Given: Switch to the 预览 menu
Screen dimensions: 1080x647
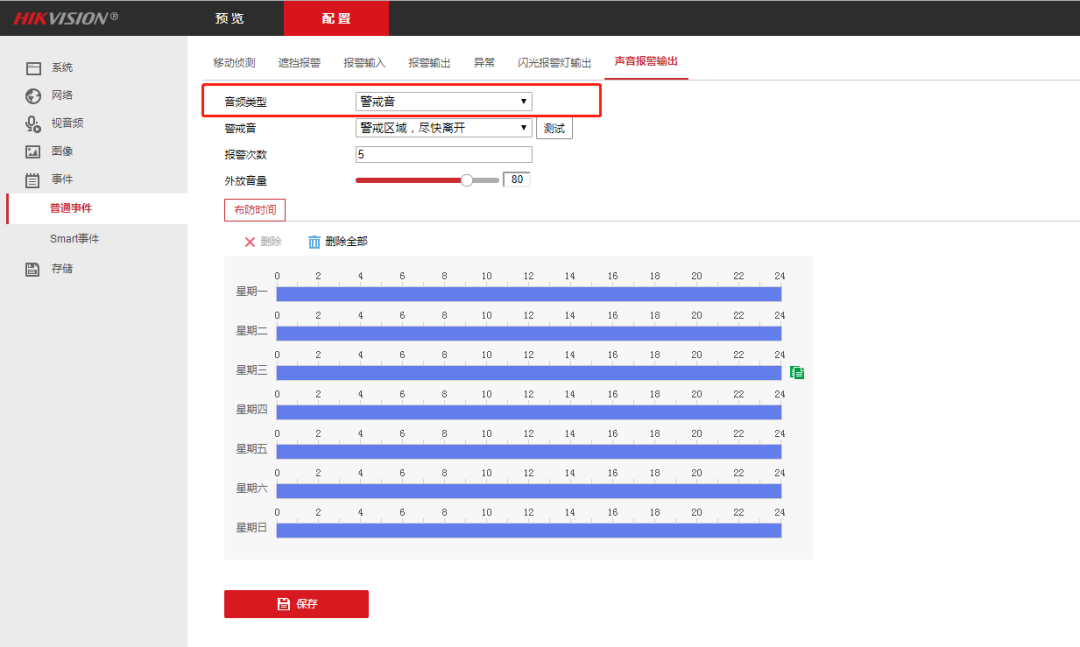Looking at the screenshot, I should 228,18.
